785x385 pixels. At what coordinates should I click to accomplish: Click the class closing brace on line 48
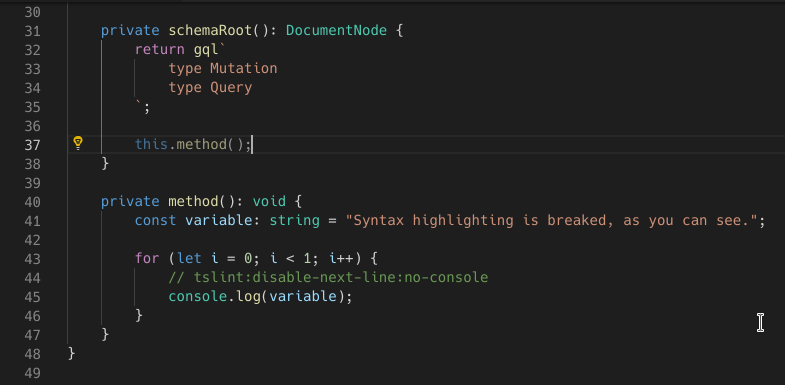(71, 353)
